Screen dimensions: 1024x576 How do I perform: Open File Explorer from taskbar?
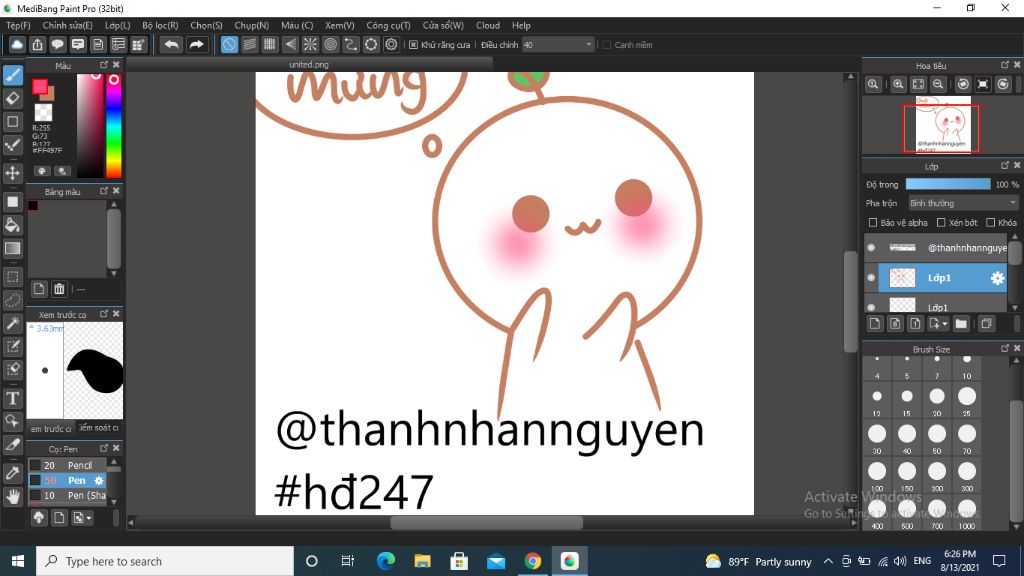[x=423, y=561]
